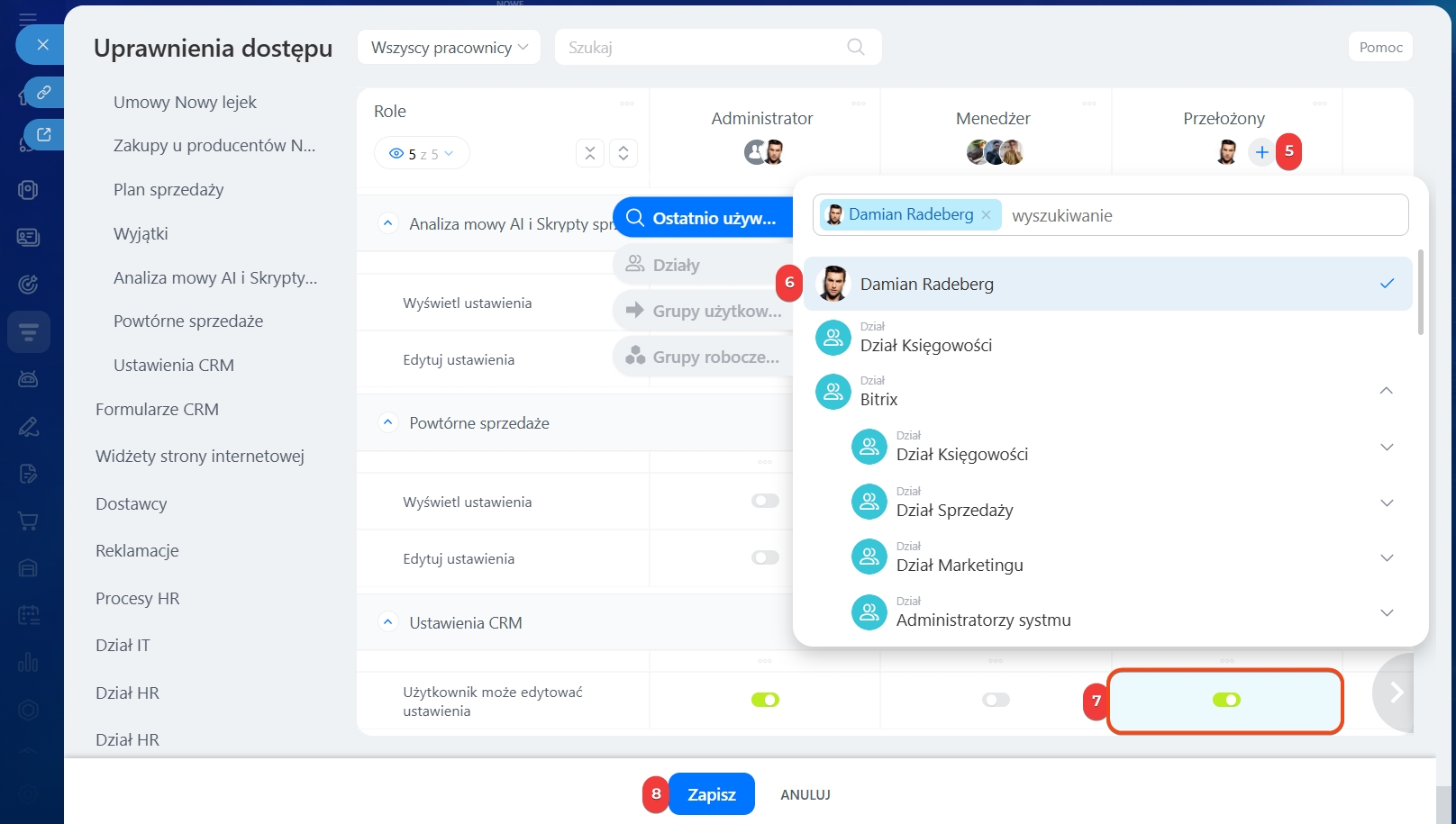Open the Wszyscy pracownicy dropdown
This screenshot has width=1456, height=824.
coord(449,48)
